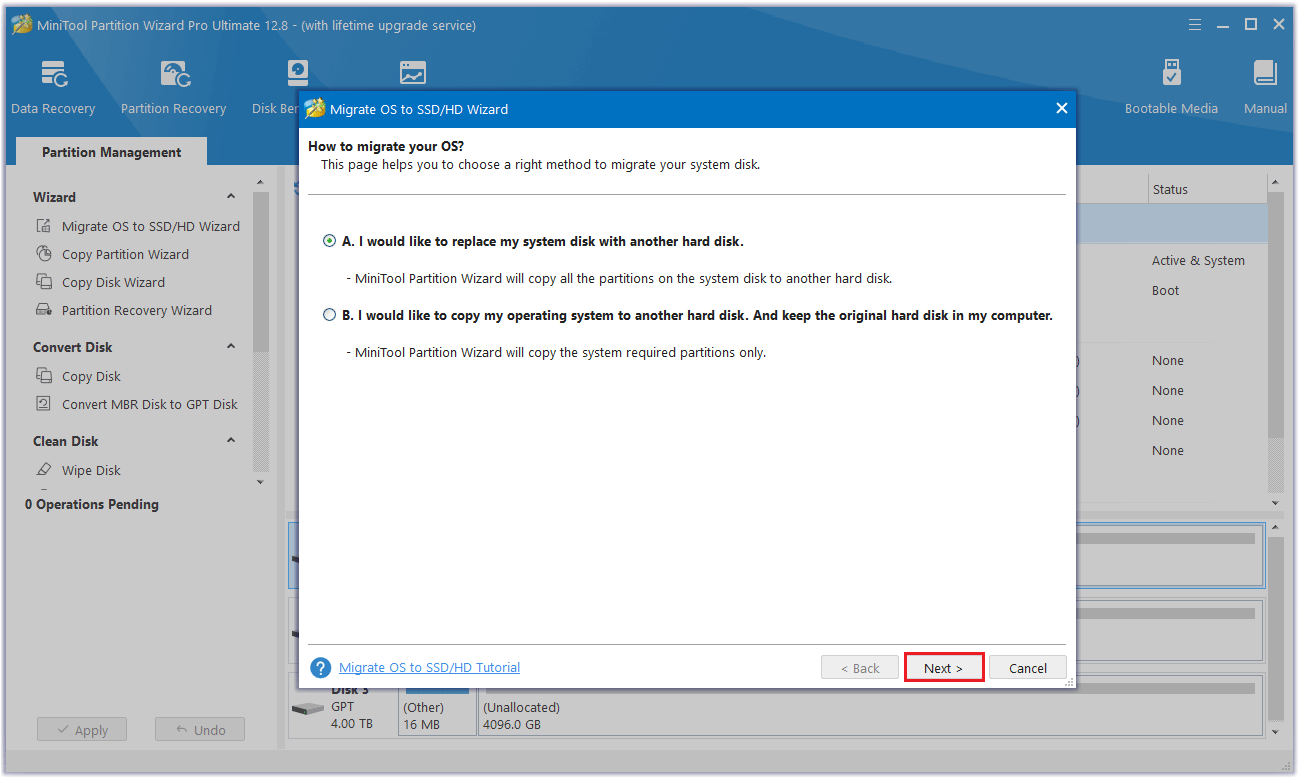1298x777 pixels.
Task: Click the '0 Operations Pending' label
Action: [x=92, y=504]
